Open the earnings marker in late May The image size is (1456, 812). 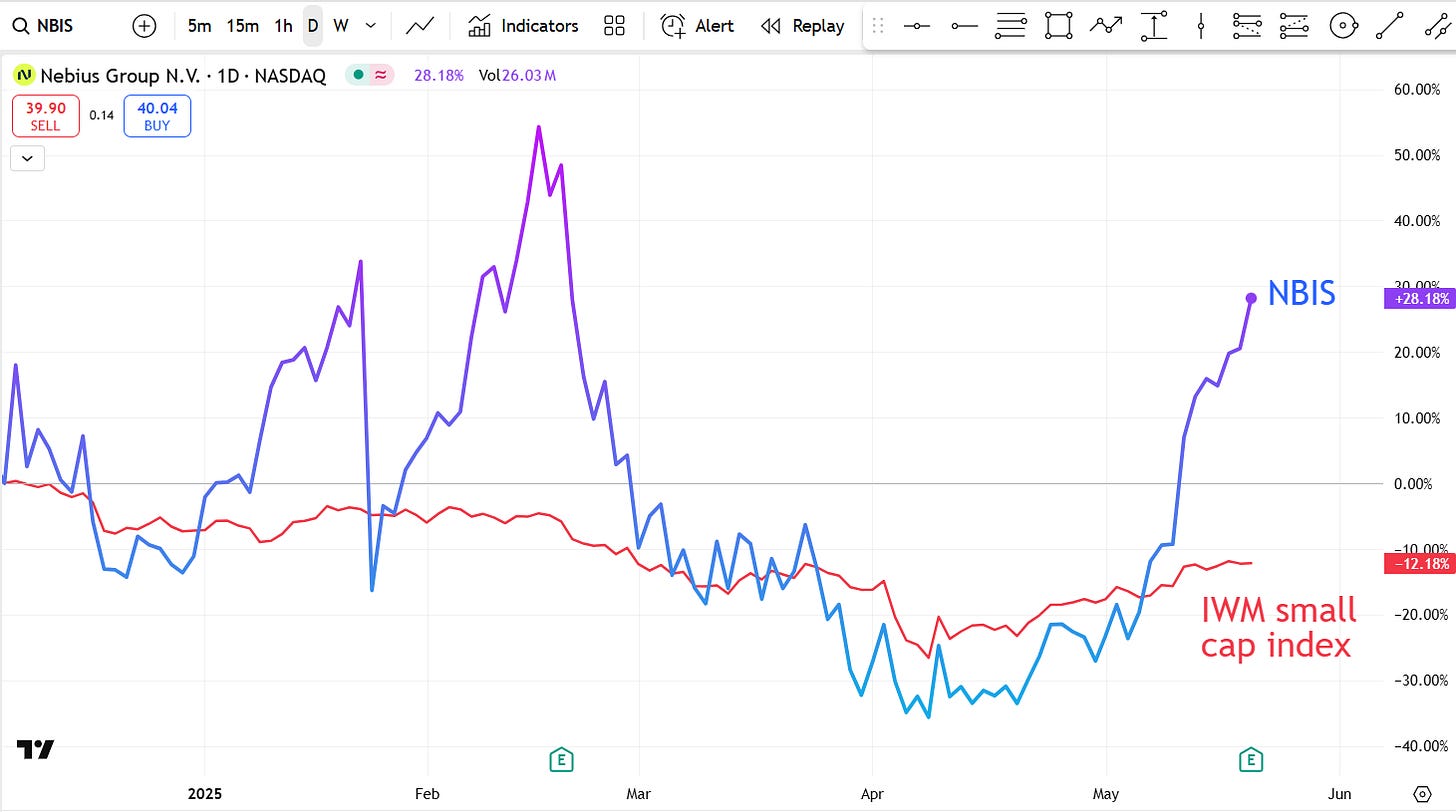tap(1250, 760)
